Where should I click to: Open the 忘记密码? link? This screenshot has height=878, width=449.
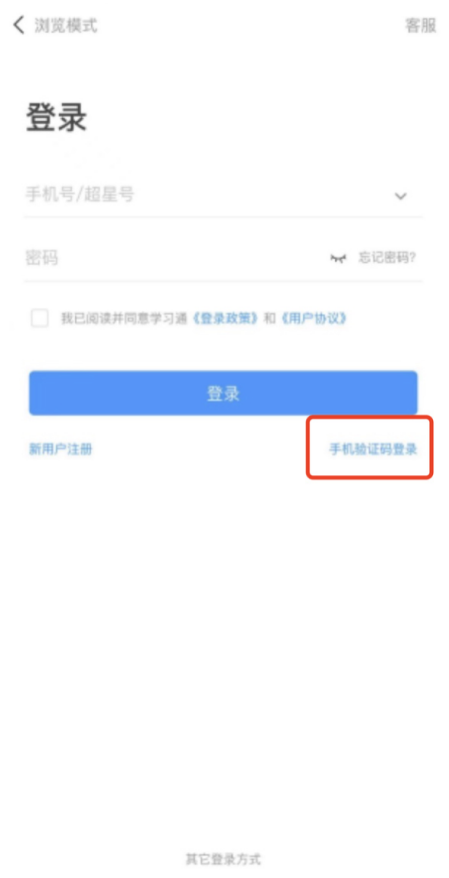point(387,258)
